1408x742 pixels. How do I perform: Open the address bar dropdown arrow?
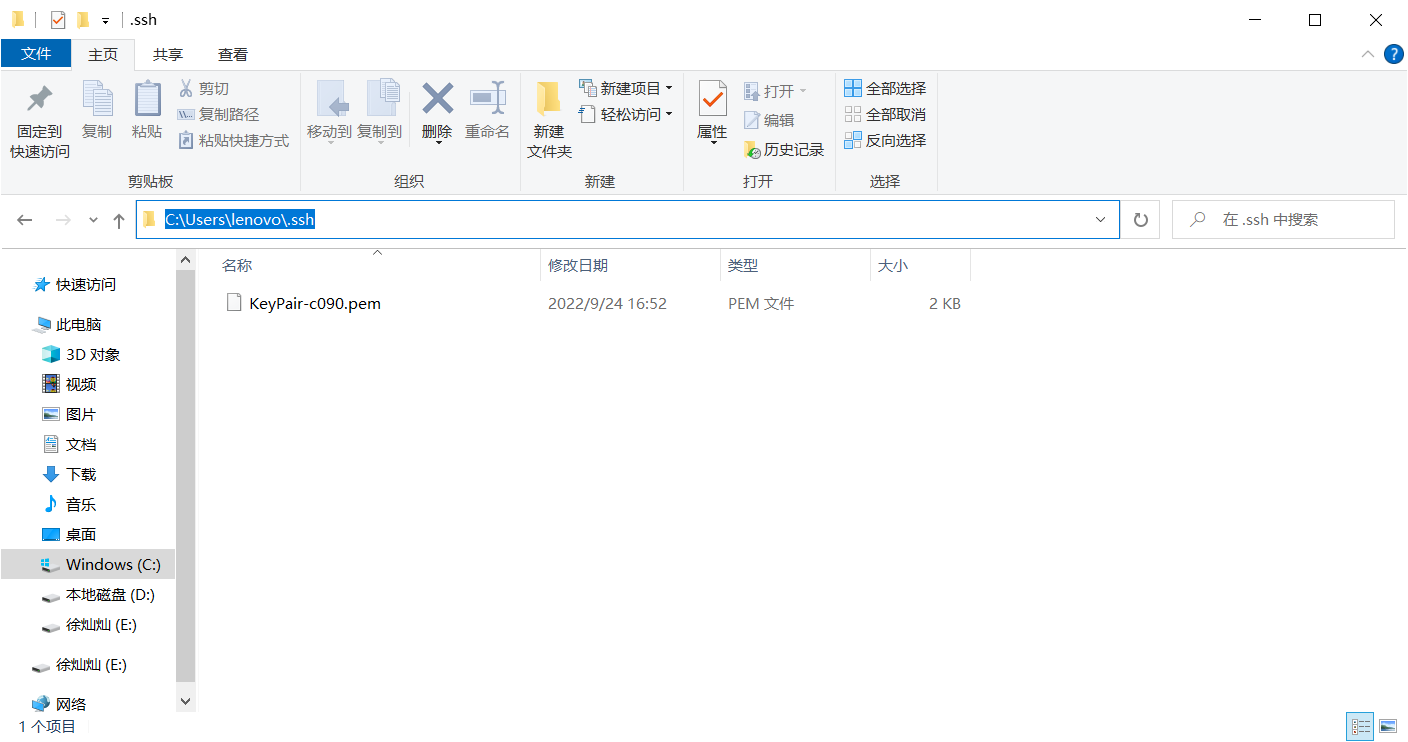point(1100,219)
